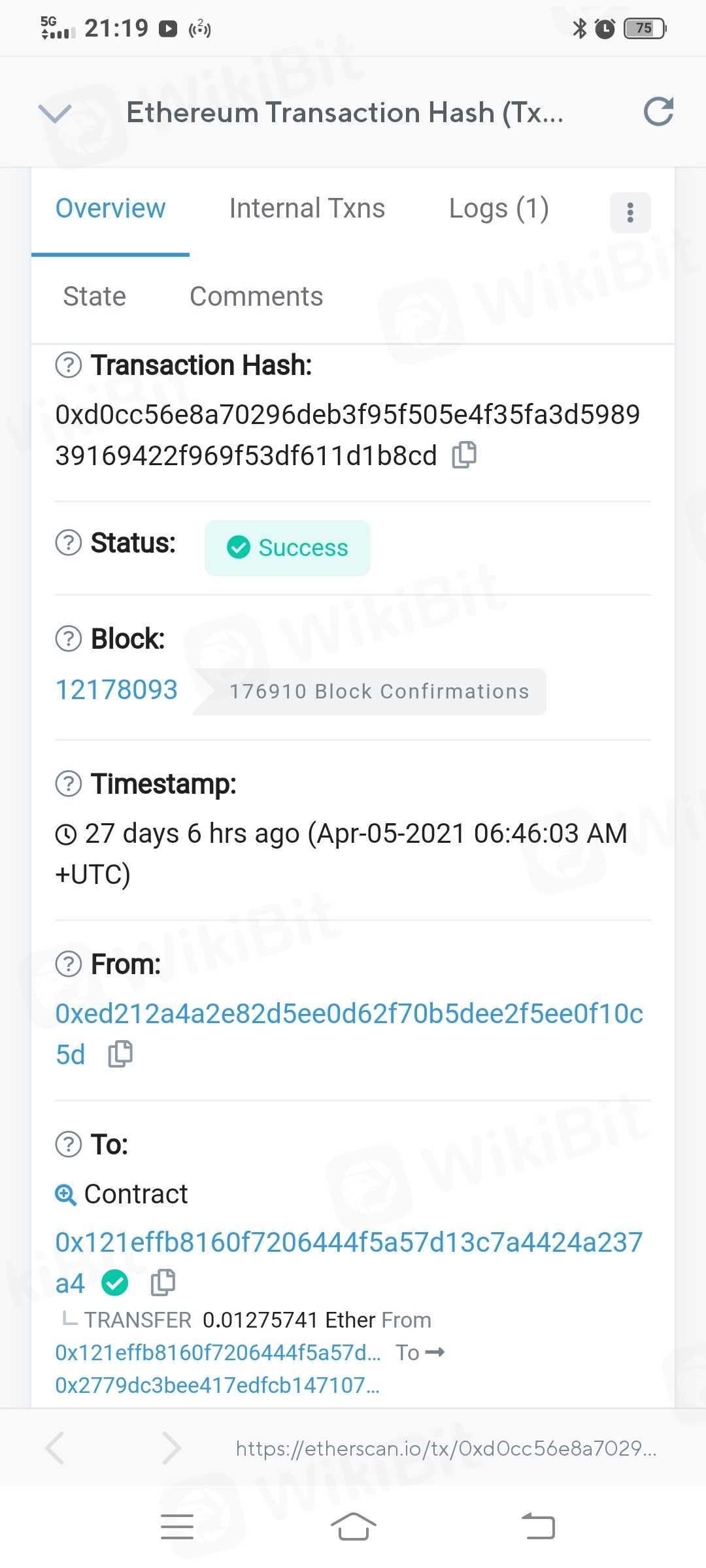706x1568 pixels.
Task: Select the State tab
Action: [95, 297]
